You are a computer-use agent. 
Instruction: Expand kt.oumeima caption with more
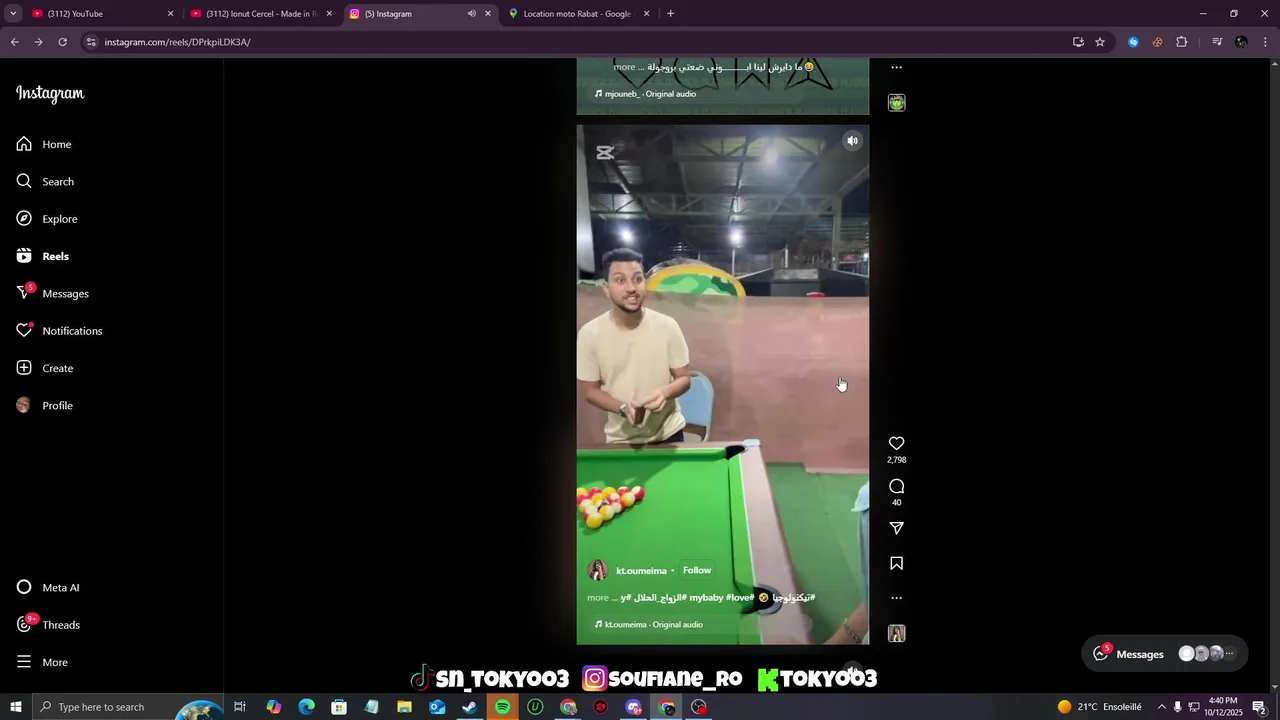[x=597, y=598]
